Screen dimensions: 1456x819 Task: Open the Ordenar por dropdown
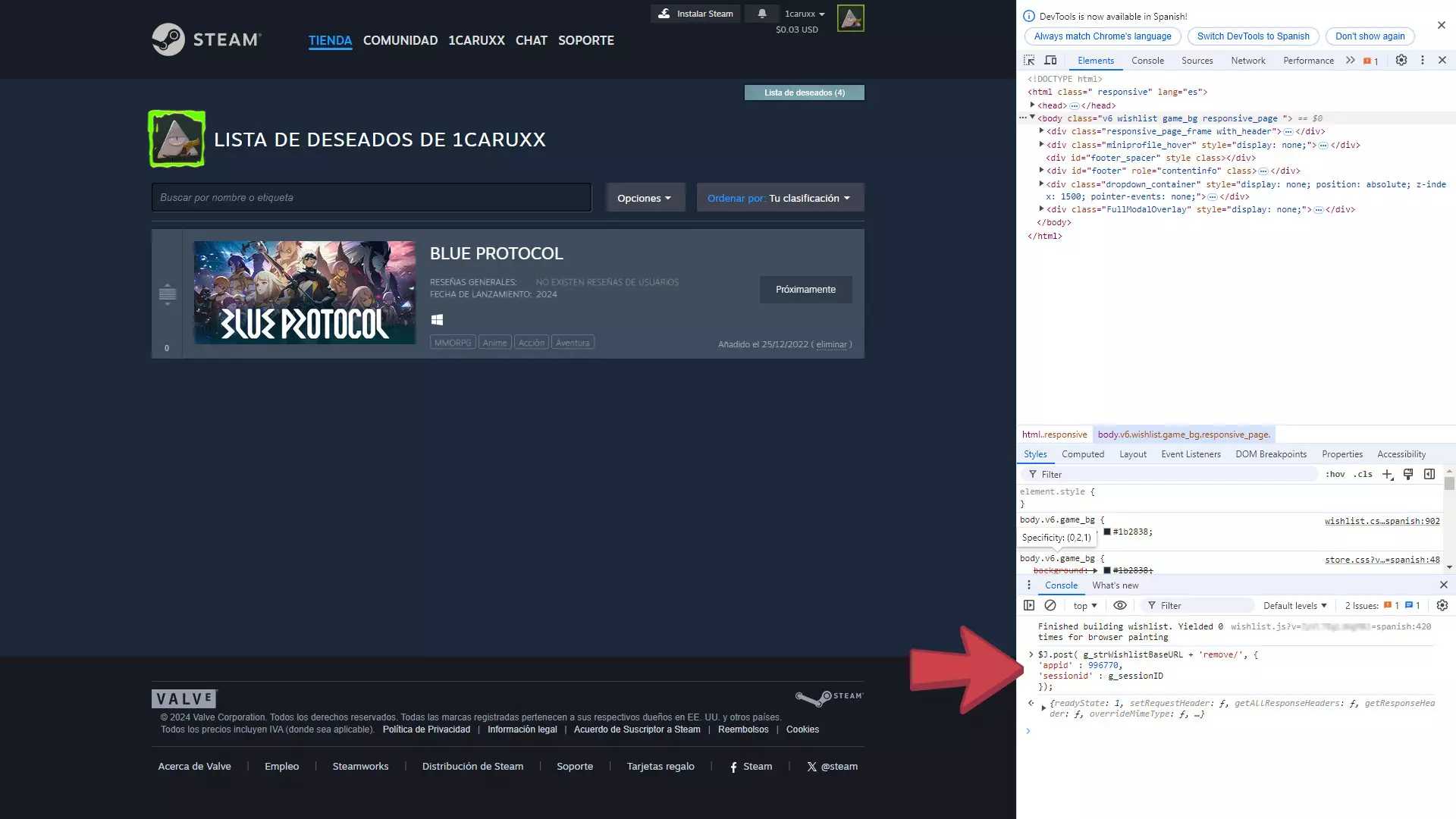pos(780,198)
